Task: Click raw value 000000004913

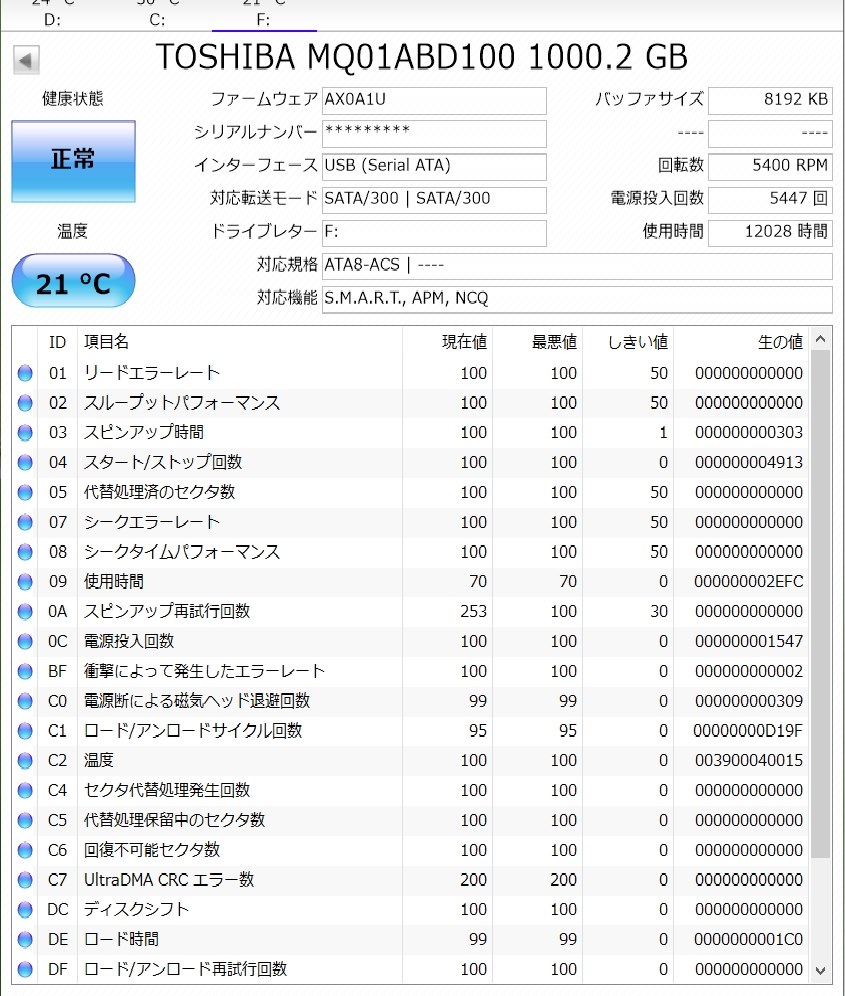Action: (748, 462)
